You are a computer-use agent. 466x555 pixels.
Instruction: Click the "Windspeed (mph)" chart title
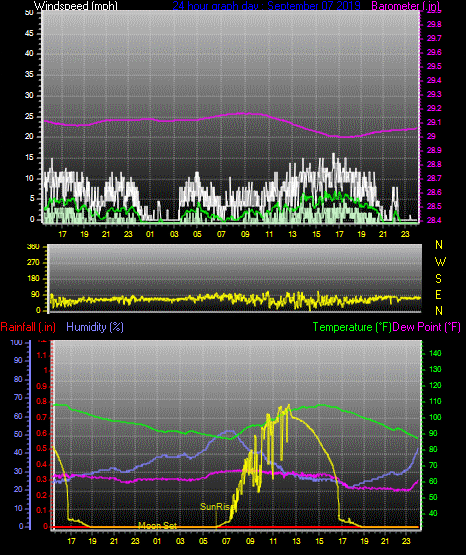click(75, 6)
